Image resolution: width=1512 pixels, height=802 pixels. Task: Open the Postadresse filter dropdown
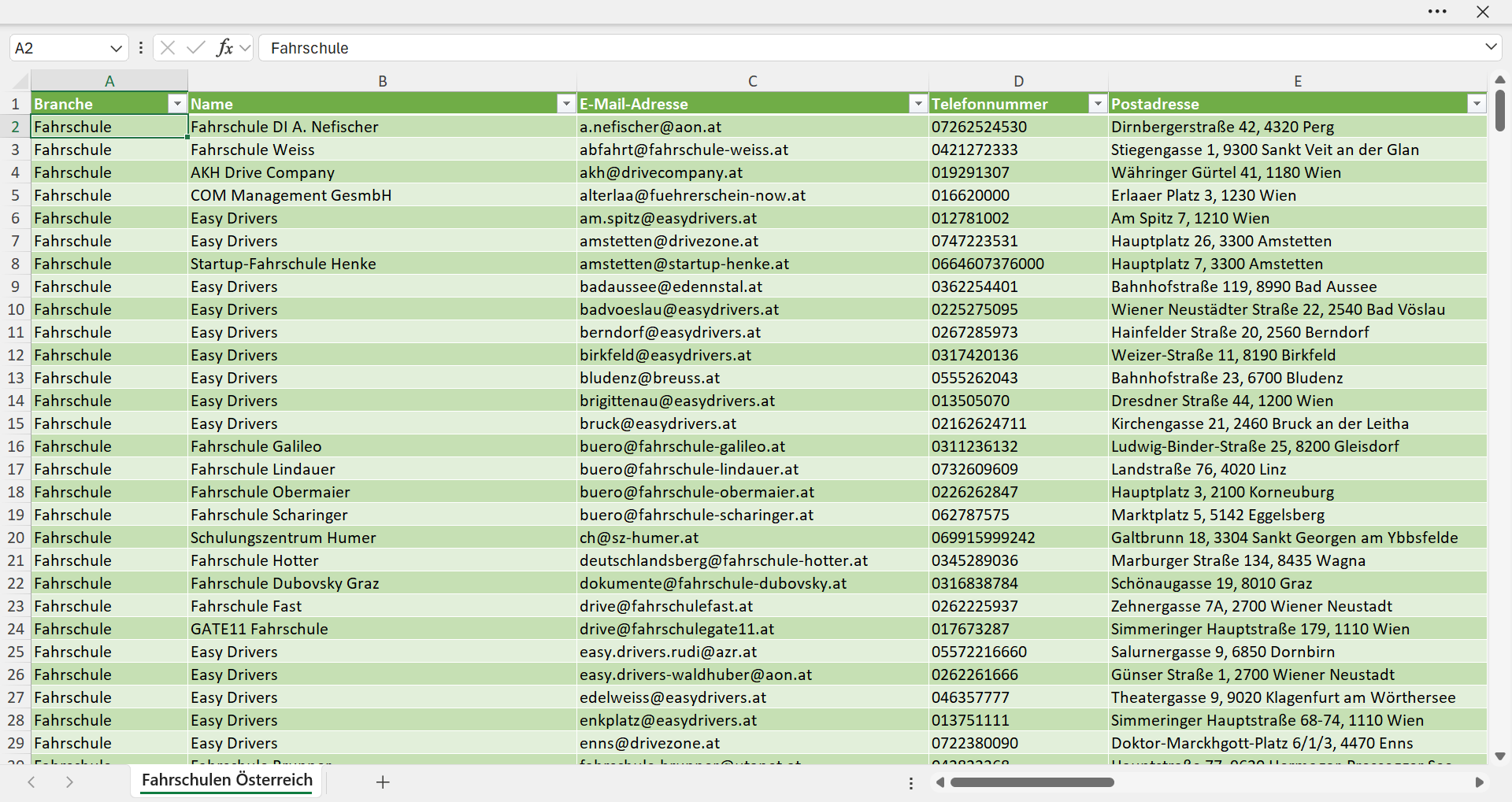click(1477, 104)
